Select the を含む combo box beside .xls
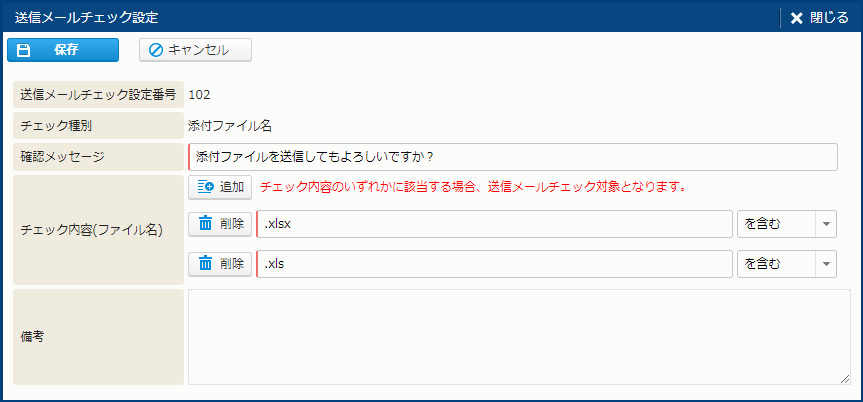 [x=776, y=264]
